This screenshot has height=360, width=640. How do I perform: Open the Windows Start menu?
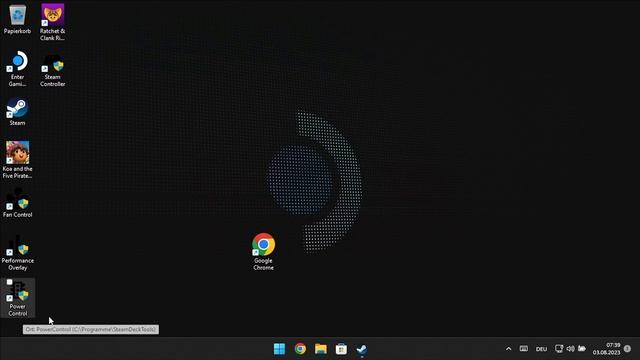pos(280,349)
